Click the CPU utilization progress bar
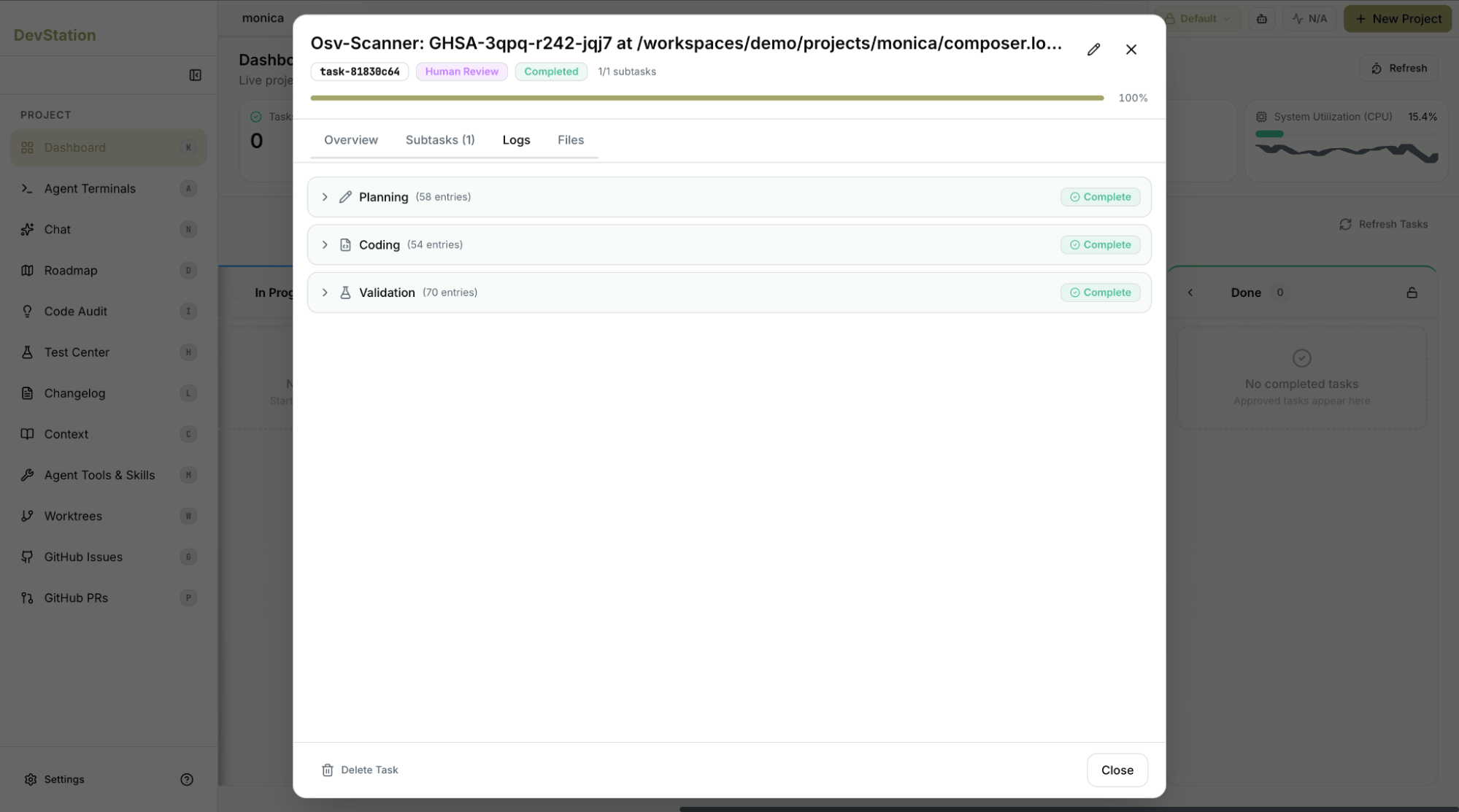The height and width of the screenshot is (812, 1459). (x=1345, y=134)
